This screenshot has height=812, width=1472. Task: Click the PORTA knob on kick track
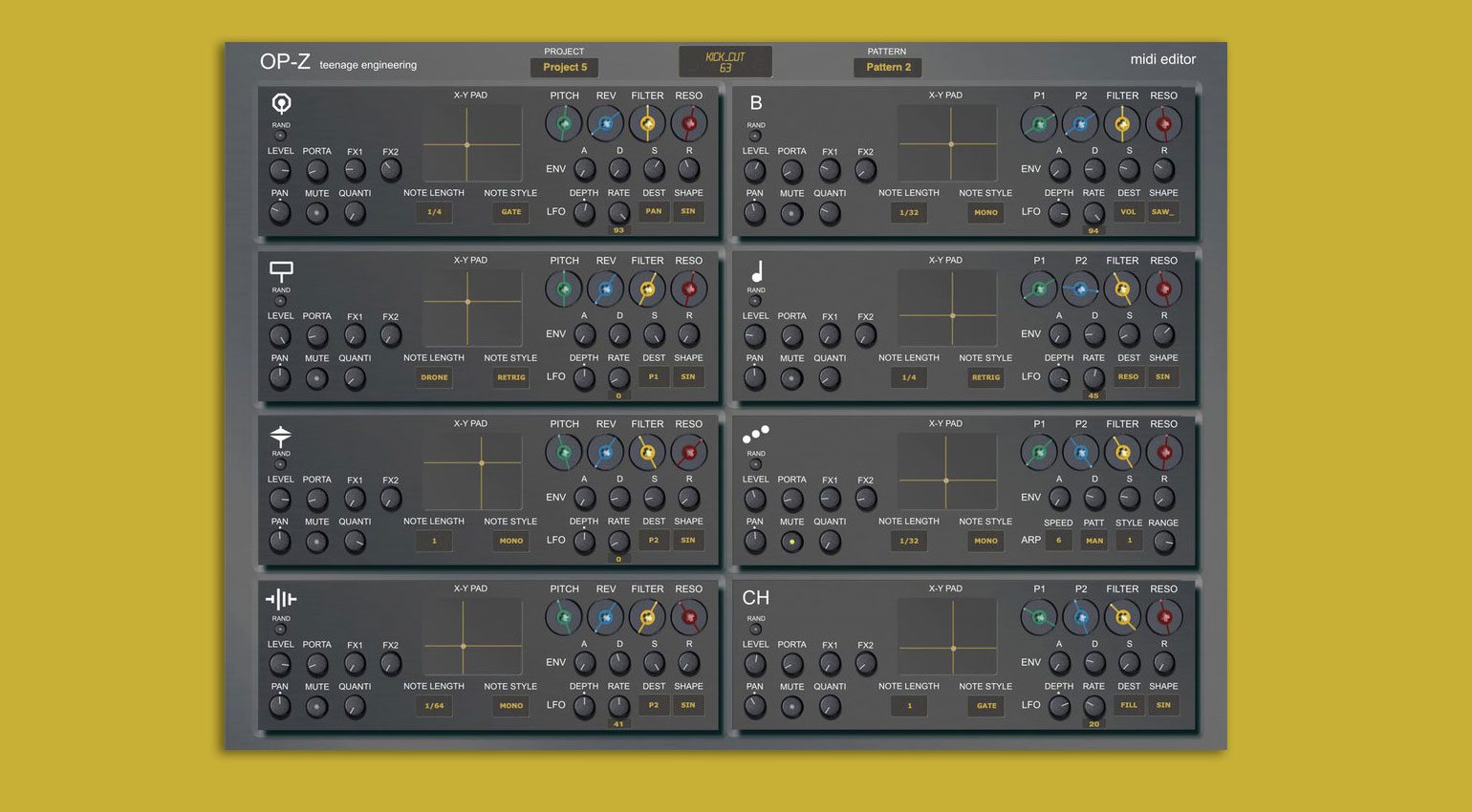click(316, 171)
